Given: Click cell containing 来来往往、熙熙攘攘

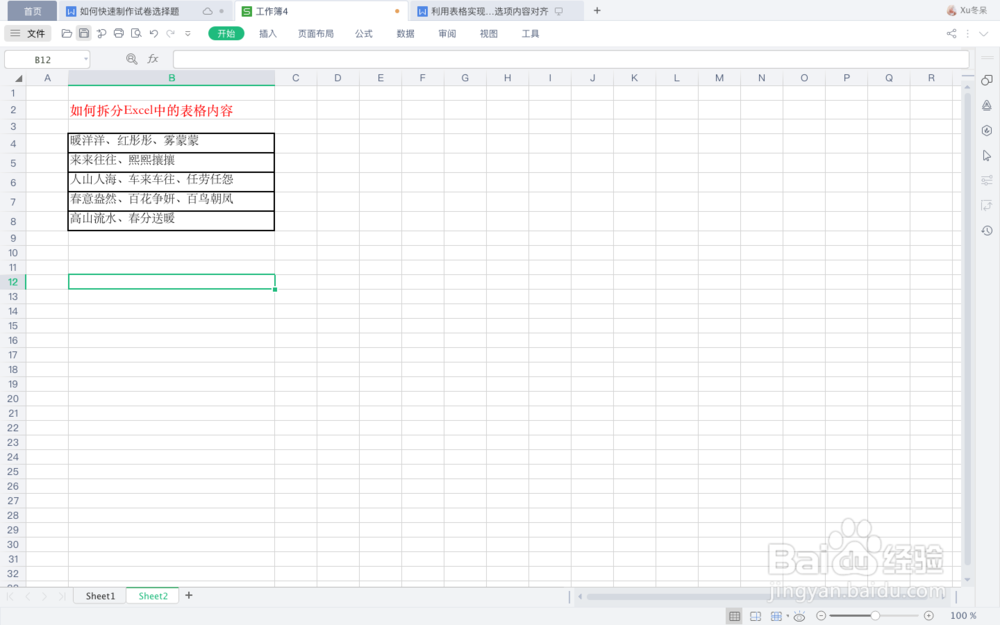Looking at the screenshot, I should pyautogui.click(x=171, y=162).
